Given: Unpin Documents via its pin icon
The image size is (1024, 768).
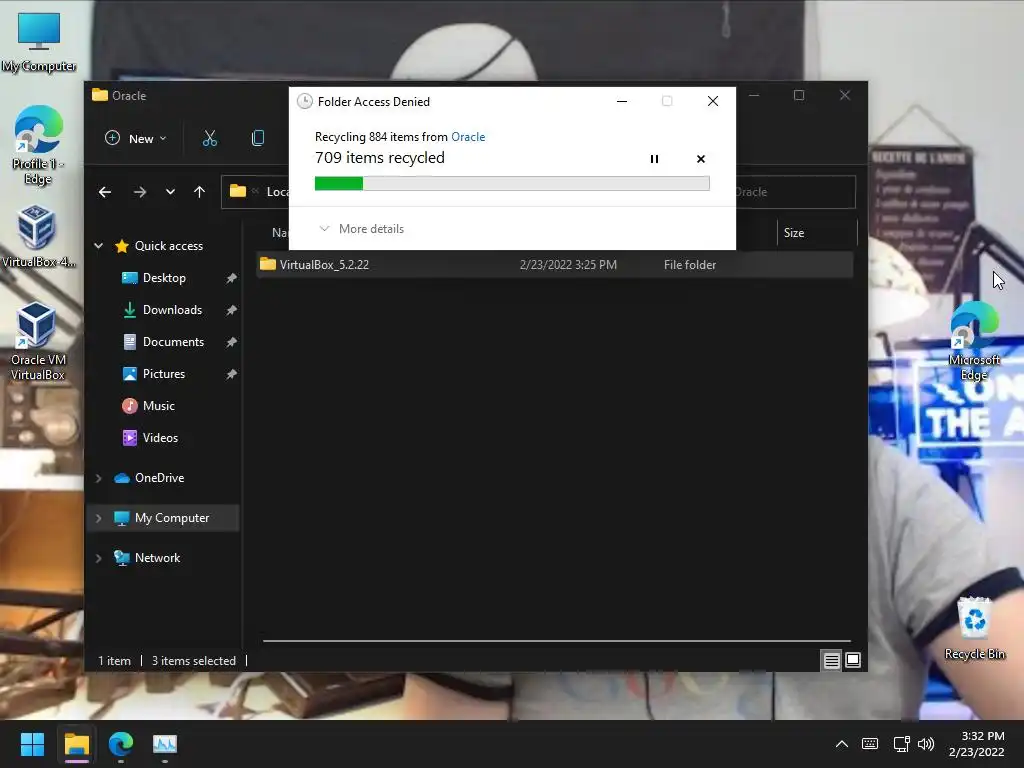Looking at the screenshot, I should 231,342.
